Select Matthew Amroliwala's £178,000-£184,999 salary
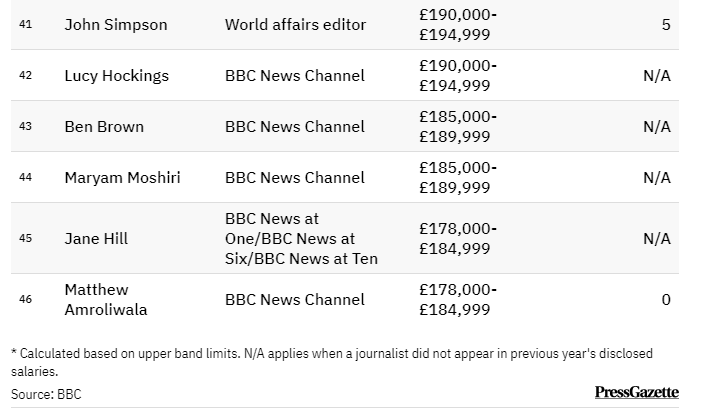Viewport: 710px width, 412px height. [x=457, y=299]
